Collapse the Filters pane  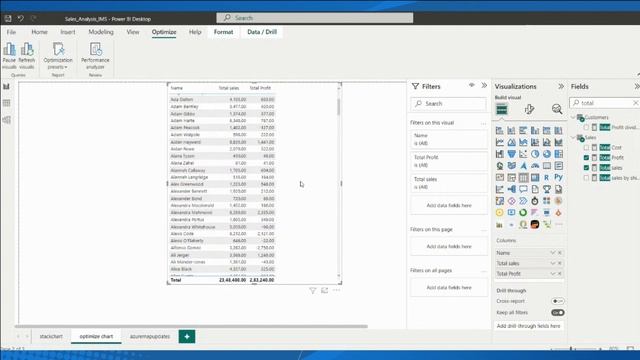(484, 86)
